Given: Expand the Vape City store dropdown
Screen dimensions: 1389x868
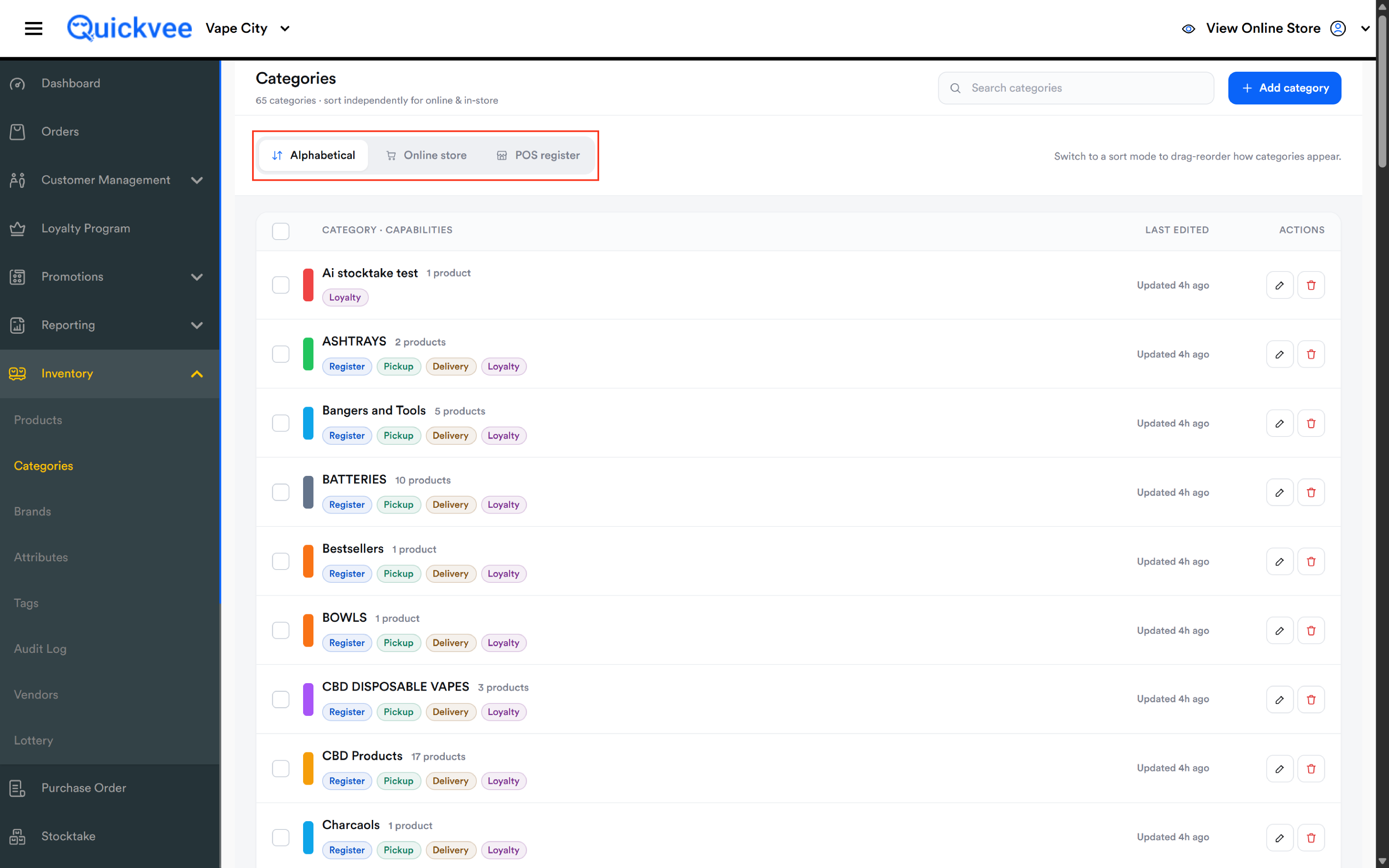Looking at the screenshot, I should [x=285, y=29].
